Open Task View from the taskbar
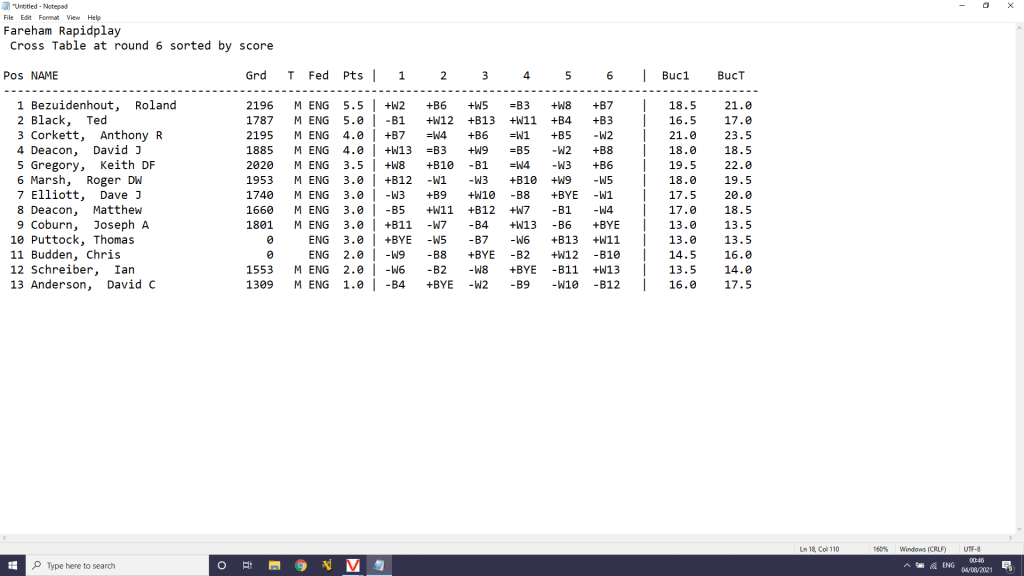This screenshot has height=576, width=1024. point(248,565)
